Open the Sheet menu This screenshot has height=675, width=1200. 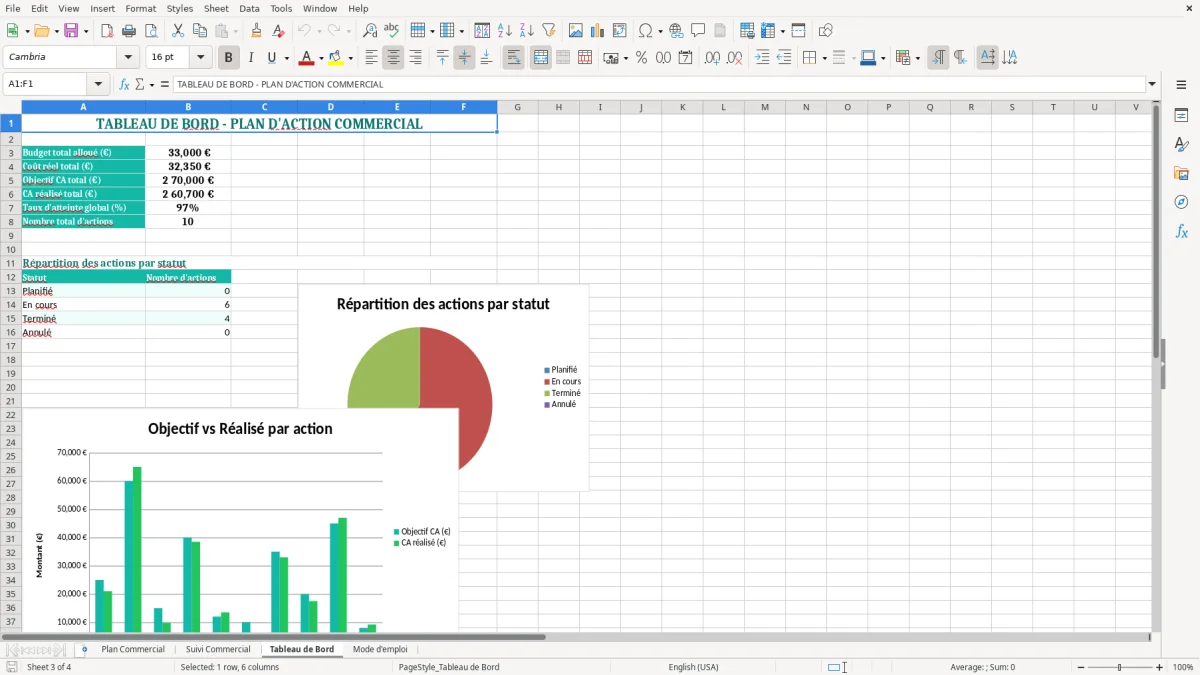point(216,8)
